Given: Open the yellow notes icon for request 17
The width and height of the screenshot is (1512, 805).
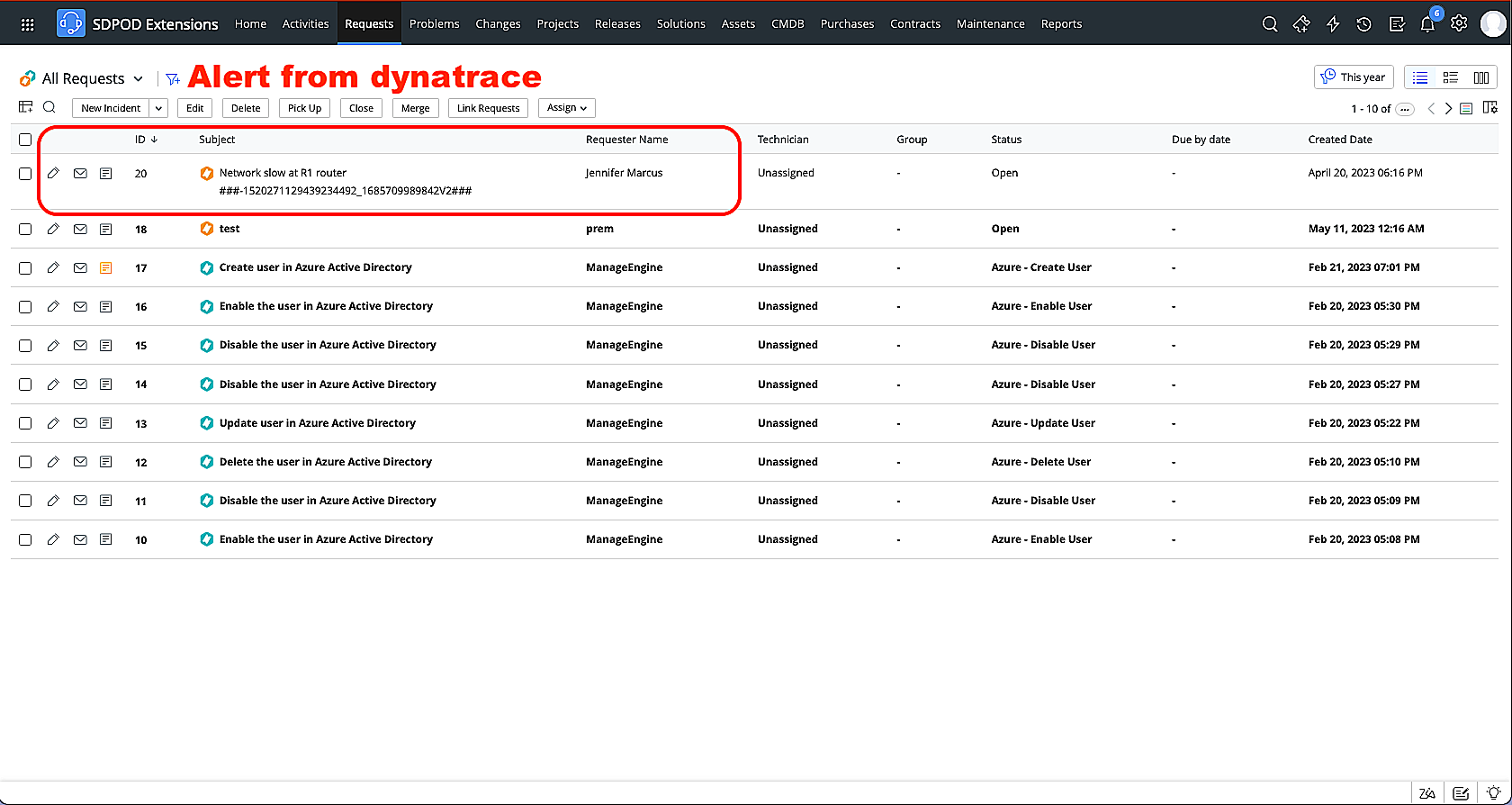Looking at the screenshot, I should point(105,267).
